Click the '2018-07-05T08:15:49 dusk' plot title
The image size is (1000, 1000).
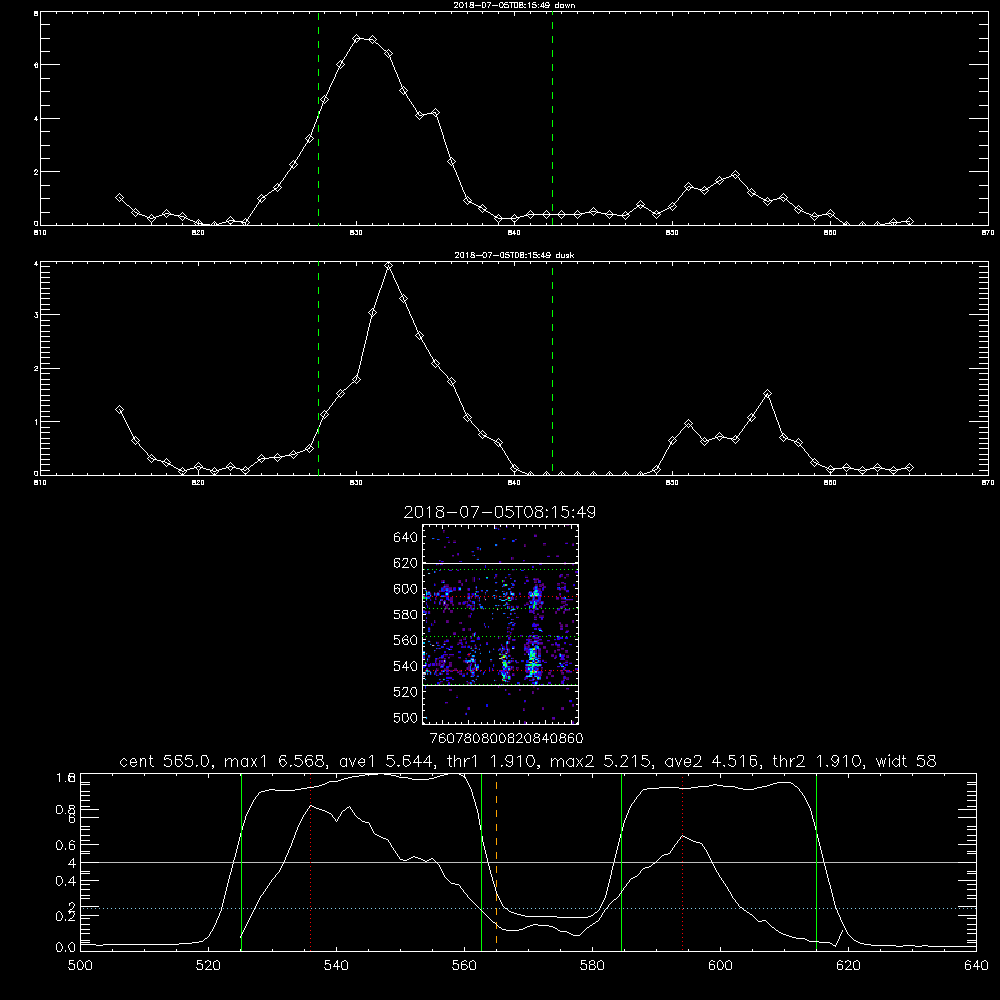514,255
